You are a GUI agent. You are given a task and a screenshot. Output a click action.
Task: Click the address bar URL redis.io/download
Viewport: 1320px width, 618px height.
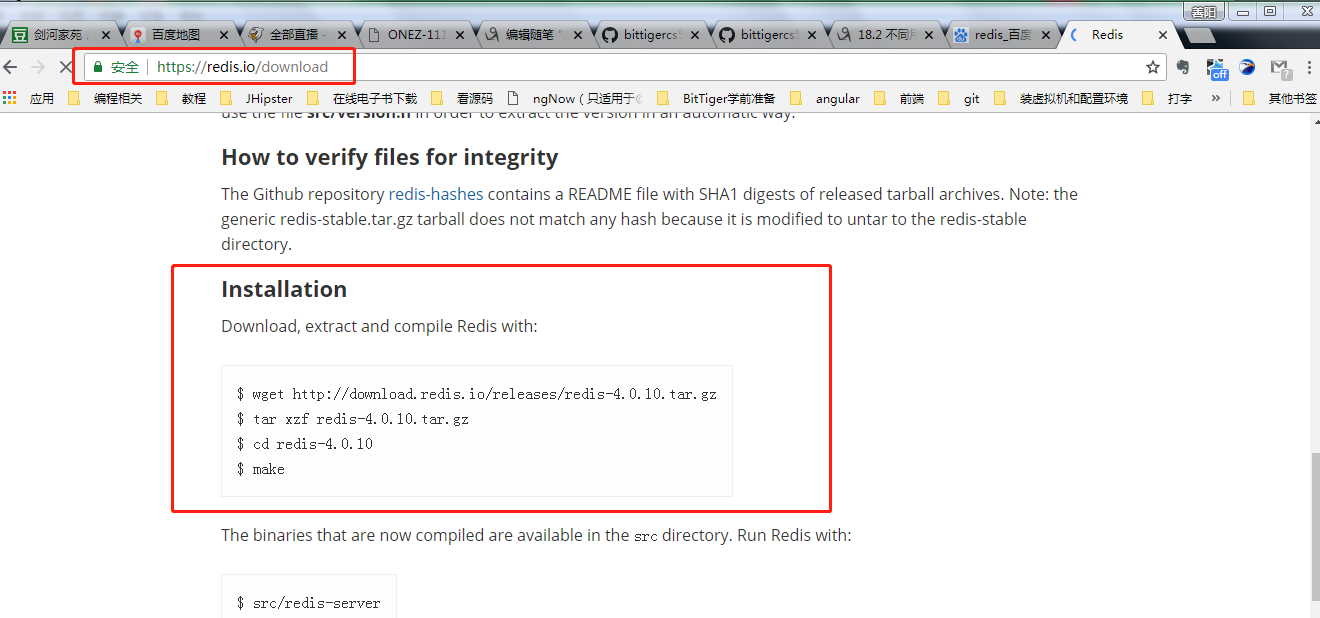tap(243, 67)
